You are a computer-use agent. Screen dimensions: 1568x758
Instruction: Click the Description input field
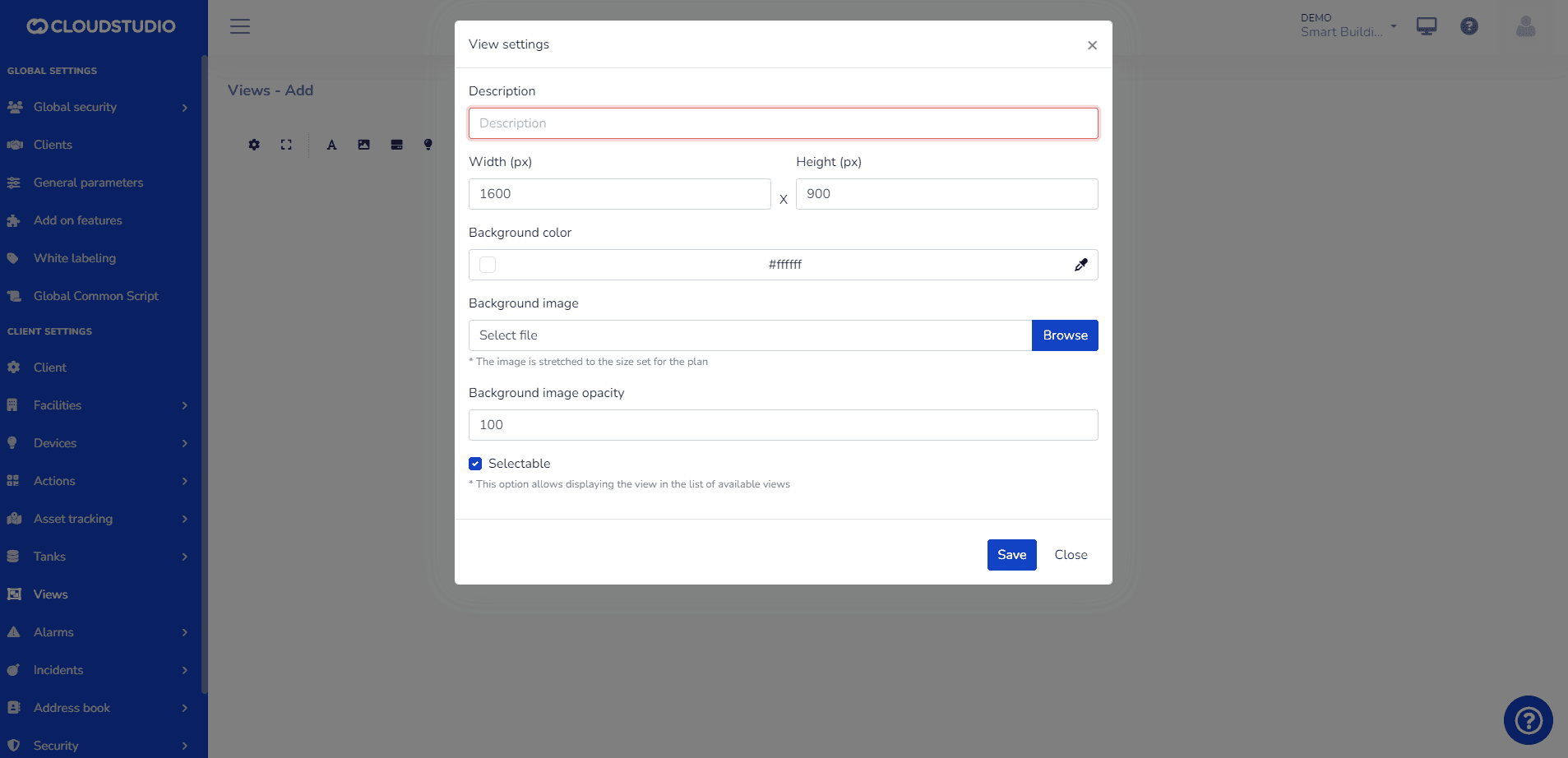pos(783,123)
